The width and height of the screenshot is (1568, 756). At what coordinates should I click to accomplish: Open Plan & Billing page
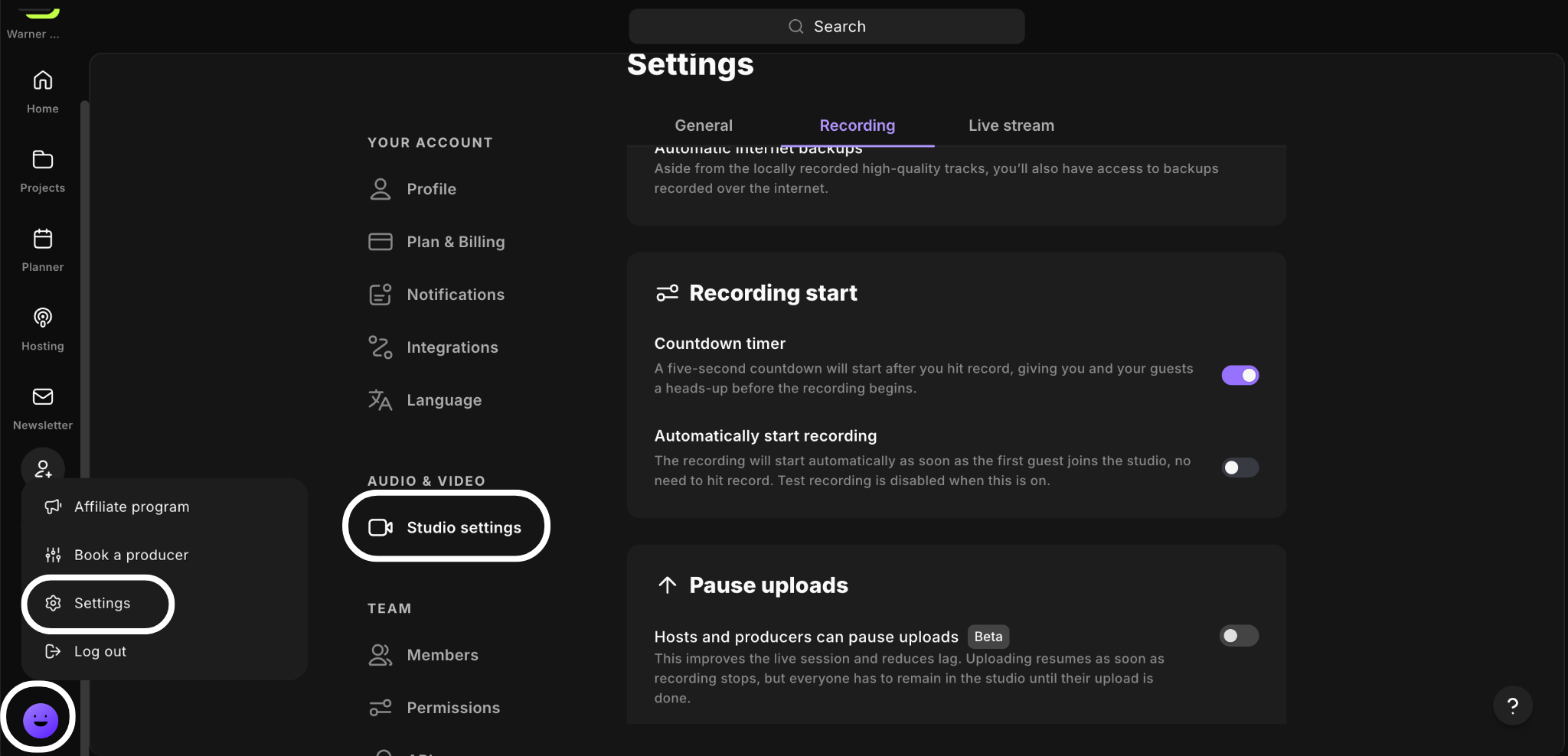point(456,242)
